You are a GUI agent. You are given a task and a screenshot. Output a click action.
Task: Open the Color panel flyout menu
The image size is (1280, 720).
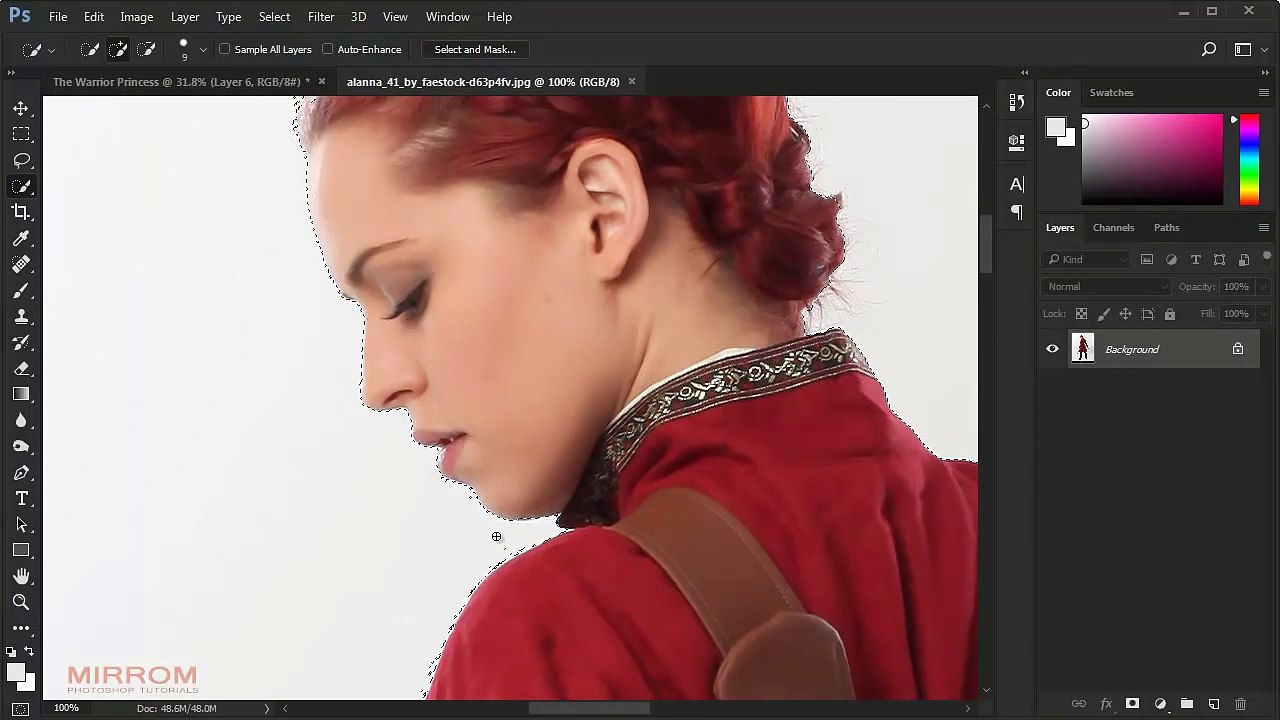click(1263, 93)
